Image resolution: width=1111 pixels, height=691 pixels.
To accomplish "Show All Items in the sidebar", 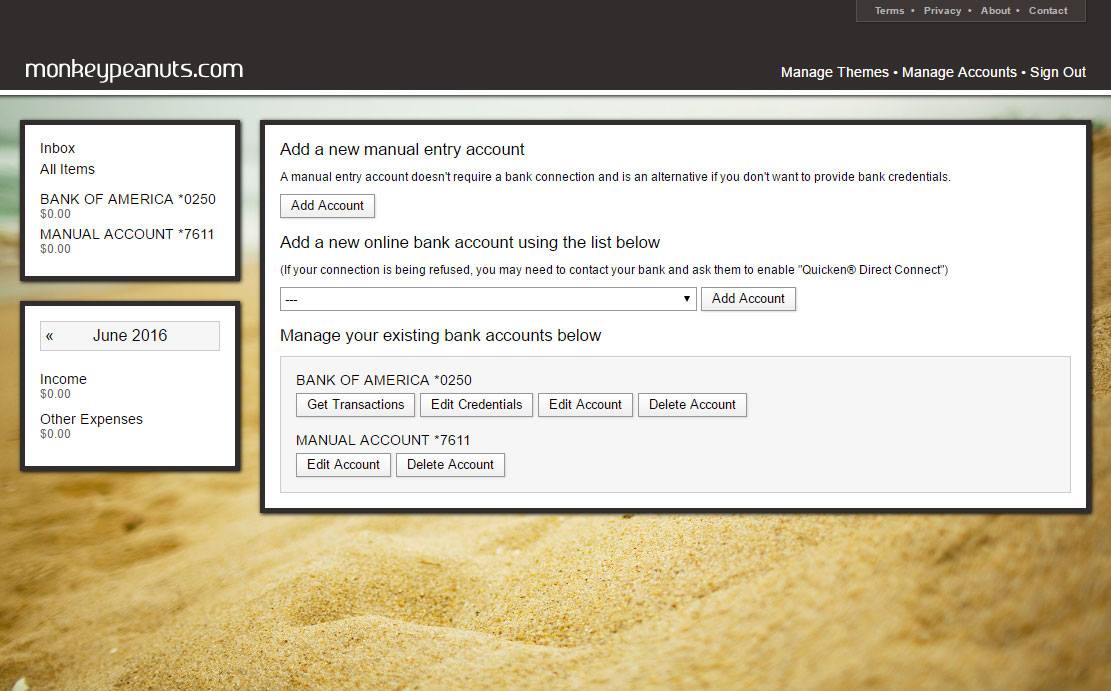I will click(67, 169).
